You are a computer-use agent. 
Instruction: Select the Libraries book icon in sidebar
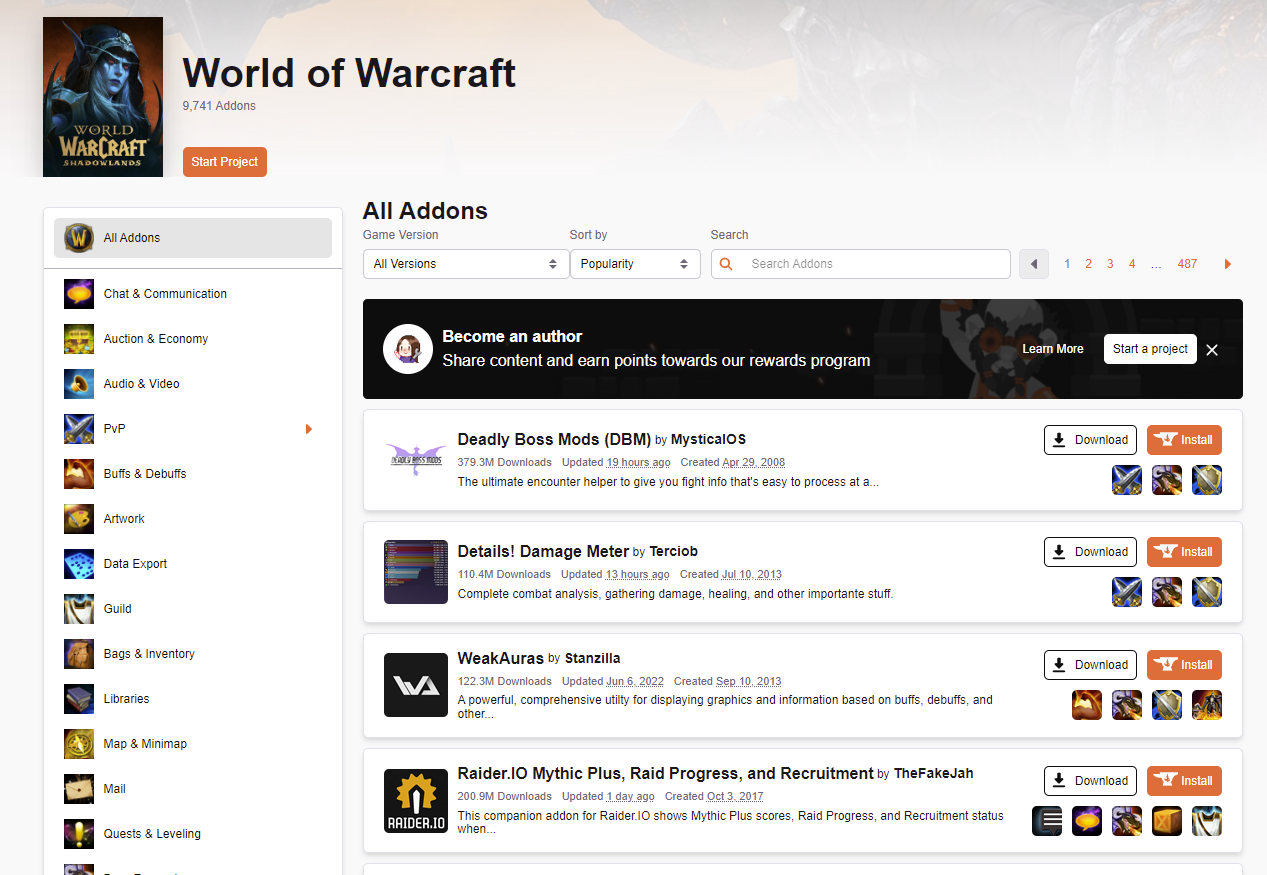click(79, 699)
